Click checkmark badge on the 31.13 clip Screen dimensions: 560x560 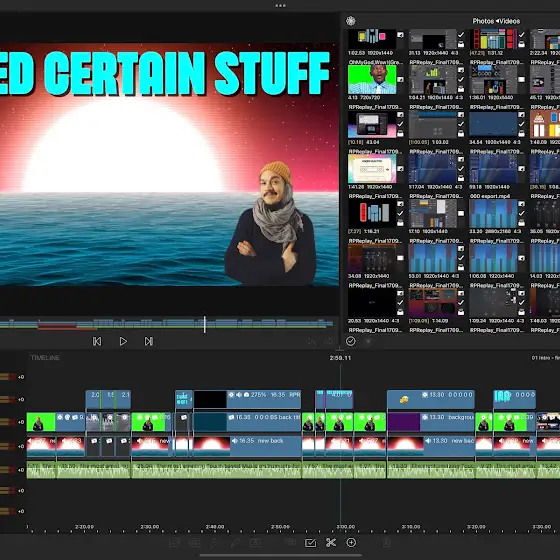coord(461,35)
